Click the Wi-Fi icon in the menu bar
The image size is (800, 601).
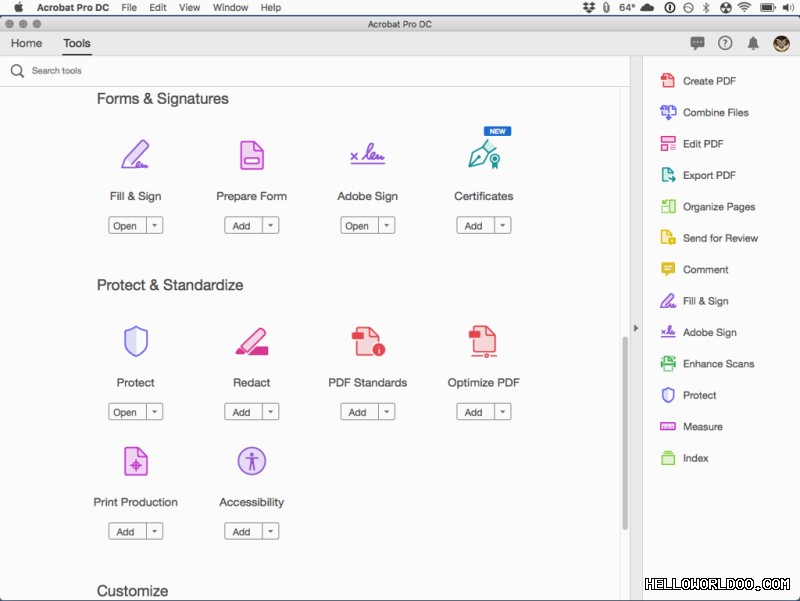tap(744, 8)
